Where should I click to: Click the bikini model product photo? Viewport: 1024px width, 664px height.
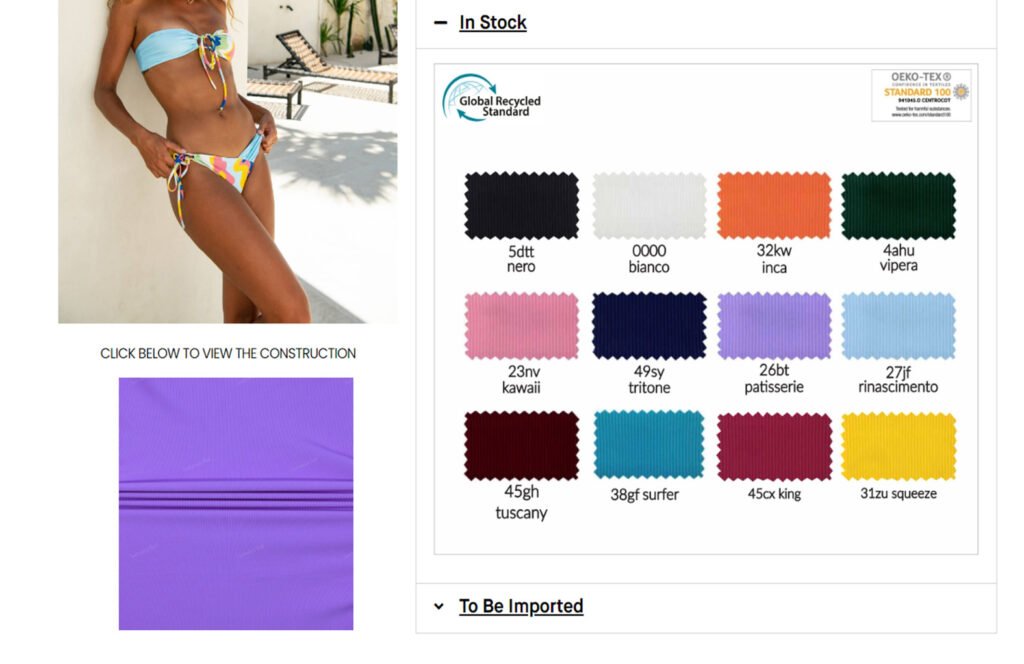tap(228, 161)
